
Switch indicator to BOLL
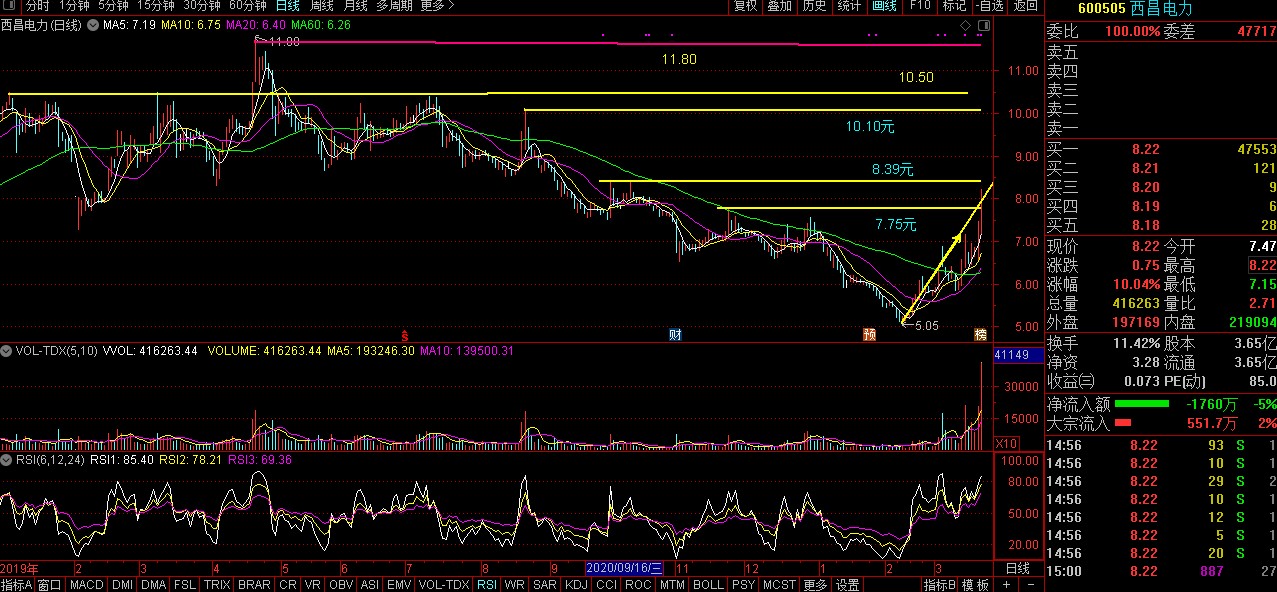tap(707, 585)
